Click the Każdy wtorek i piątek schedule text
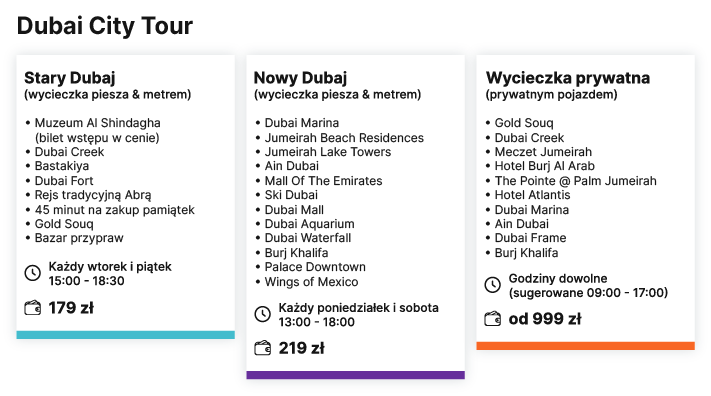711x396 pixels. click(x=110, y=266)
